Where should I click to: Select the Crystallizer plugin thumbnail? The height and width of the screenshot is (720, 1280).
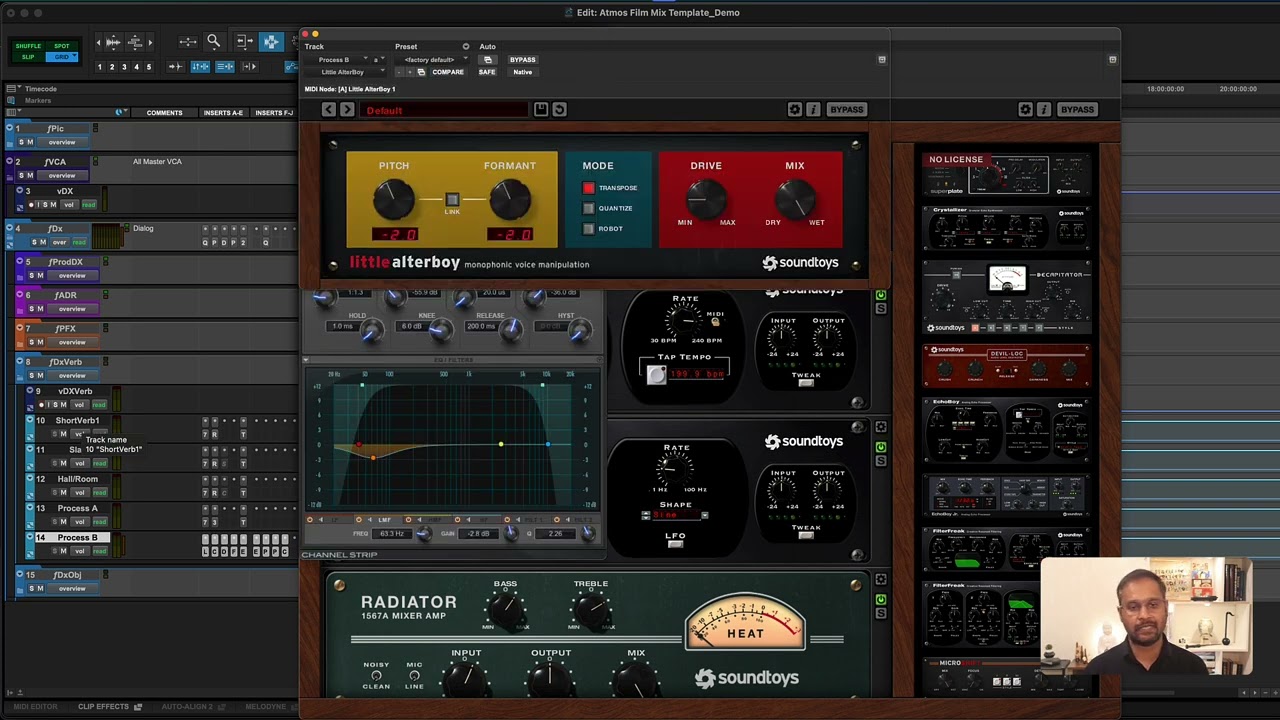click(x=1006, y=229)
